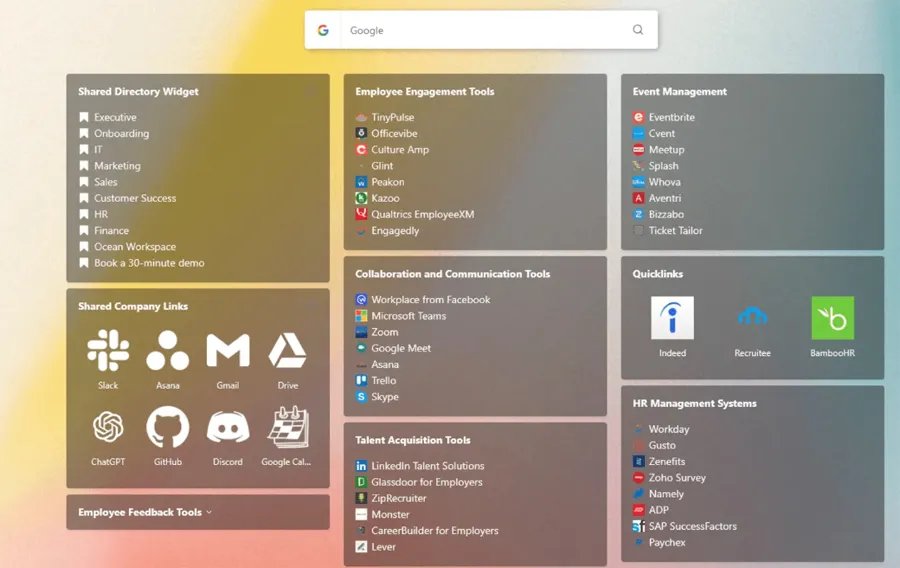Open the Google Drive icon
The height and width of the screenshot is (568, 900).
click(288, 351)
